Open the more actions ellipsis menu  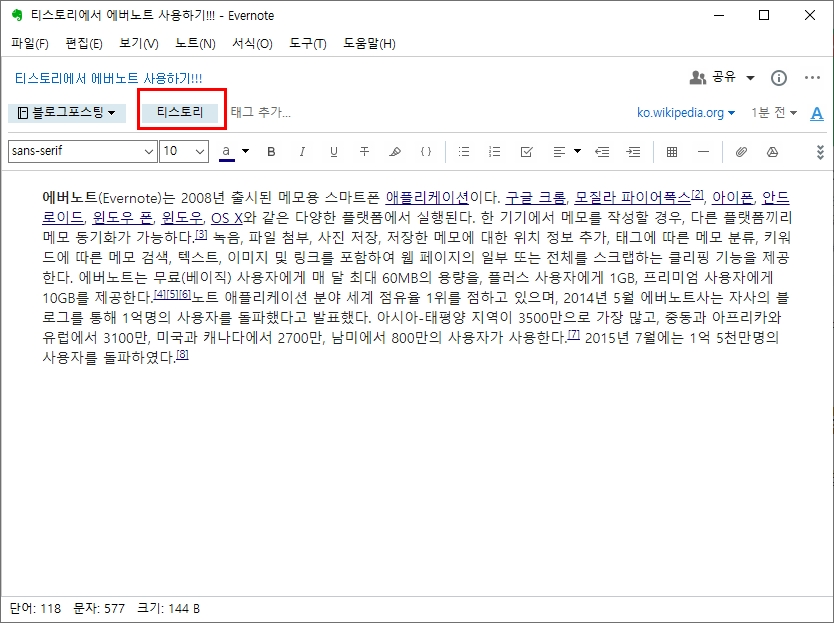coord(812,78)
